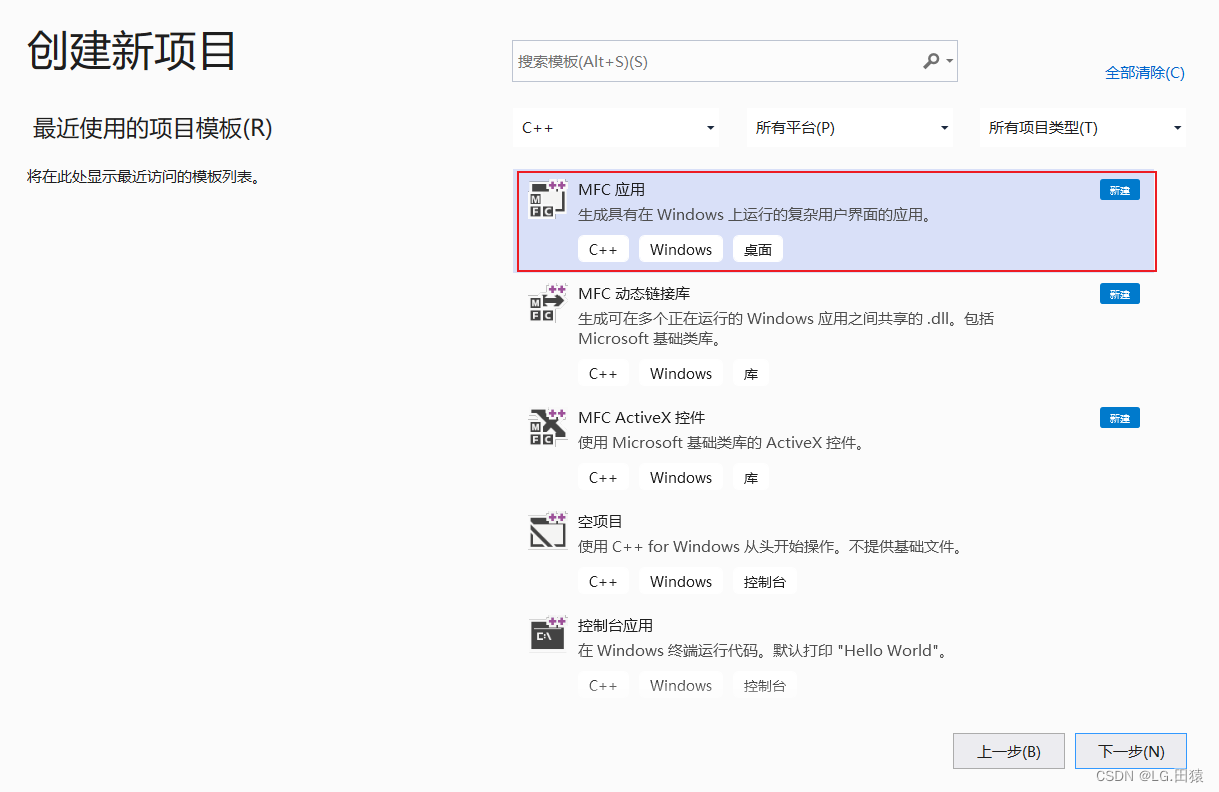Click the Windows tag under 空项目
The image size is (1219, 792).
point(681,581)
